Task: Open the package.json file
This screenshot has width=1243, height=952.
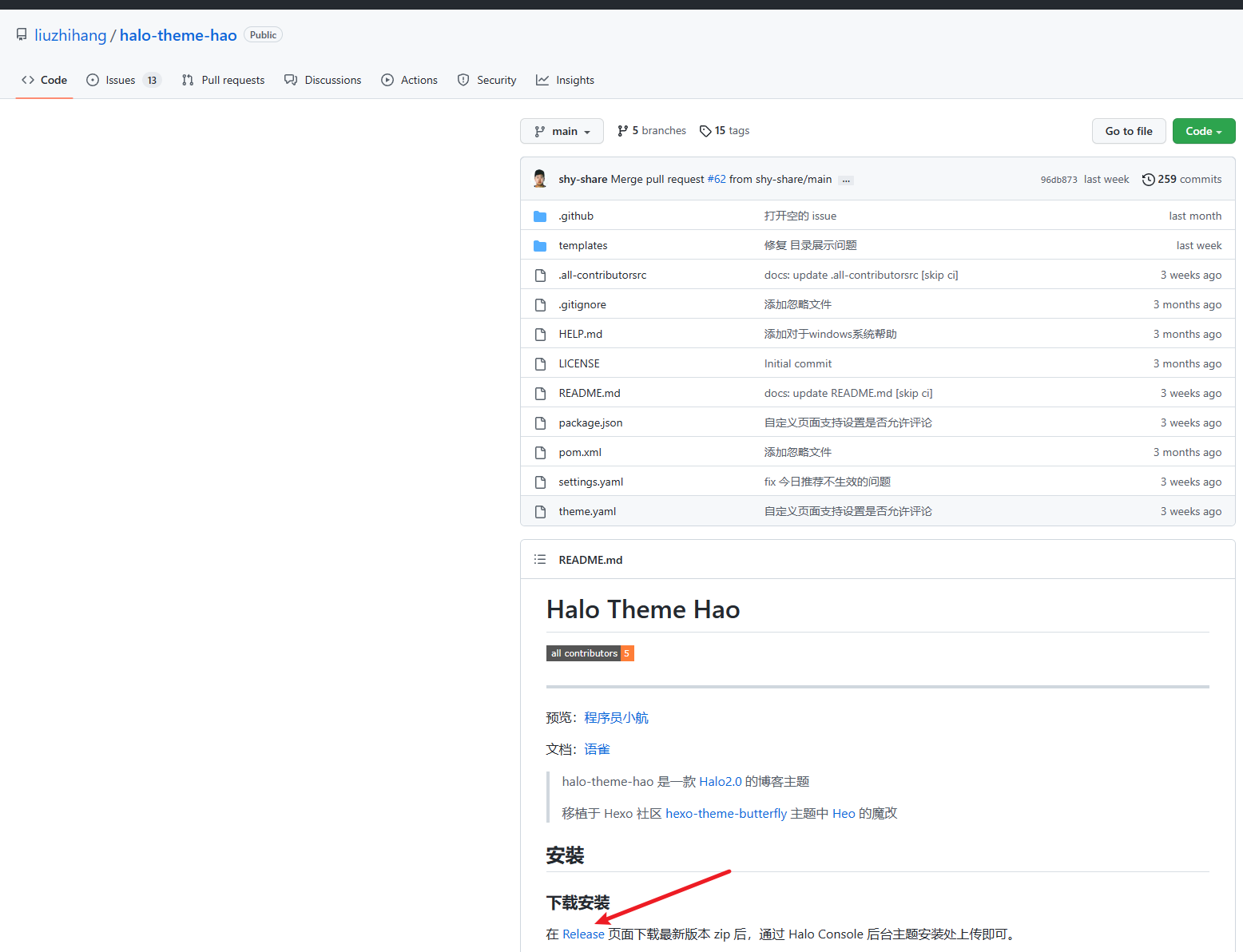Action: point(590,422)
